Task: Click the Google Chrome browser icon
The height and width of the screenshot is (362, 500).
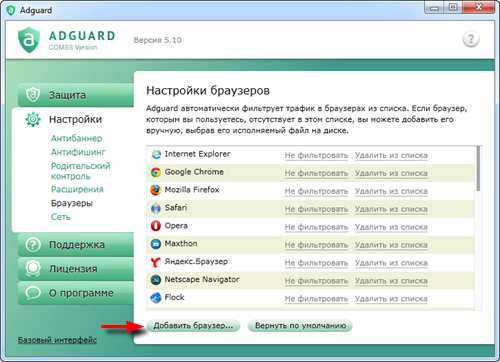Action: (156, 172)
